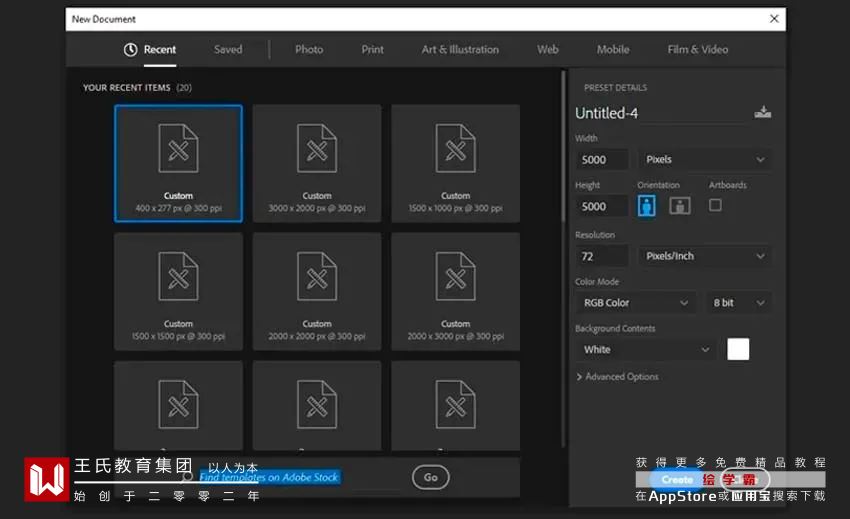Switch to the Photo tab
The width and height of the screenshot is (850, 519).
click(x=309, y=49)
